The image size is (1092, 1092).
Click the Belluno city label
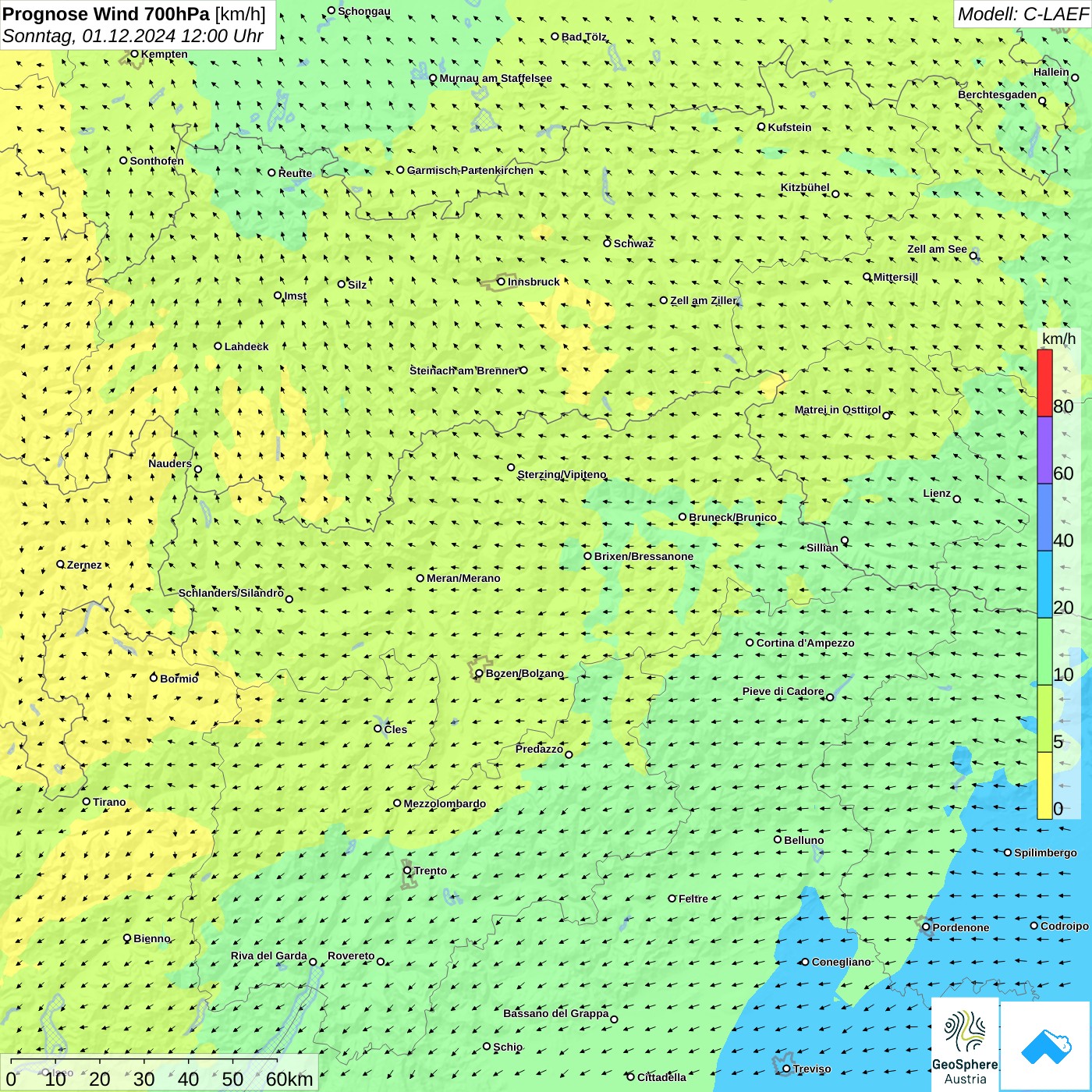[803, 840]
